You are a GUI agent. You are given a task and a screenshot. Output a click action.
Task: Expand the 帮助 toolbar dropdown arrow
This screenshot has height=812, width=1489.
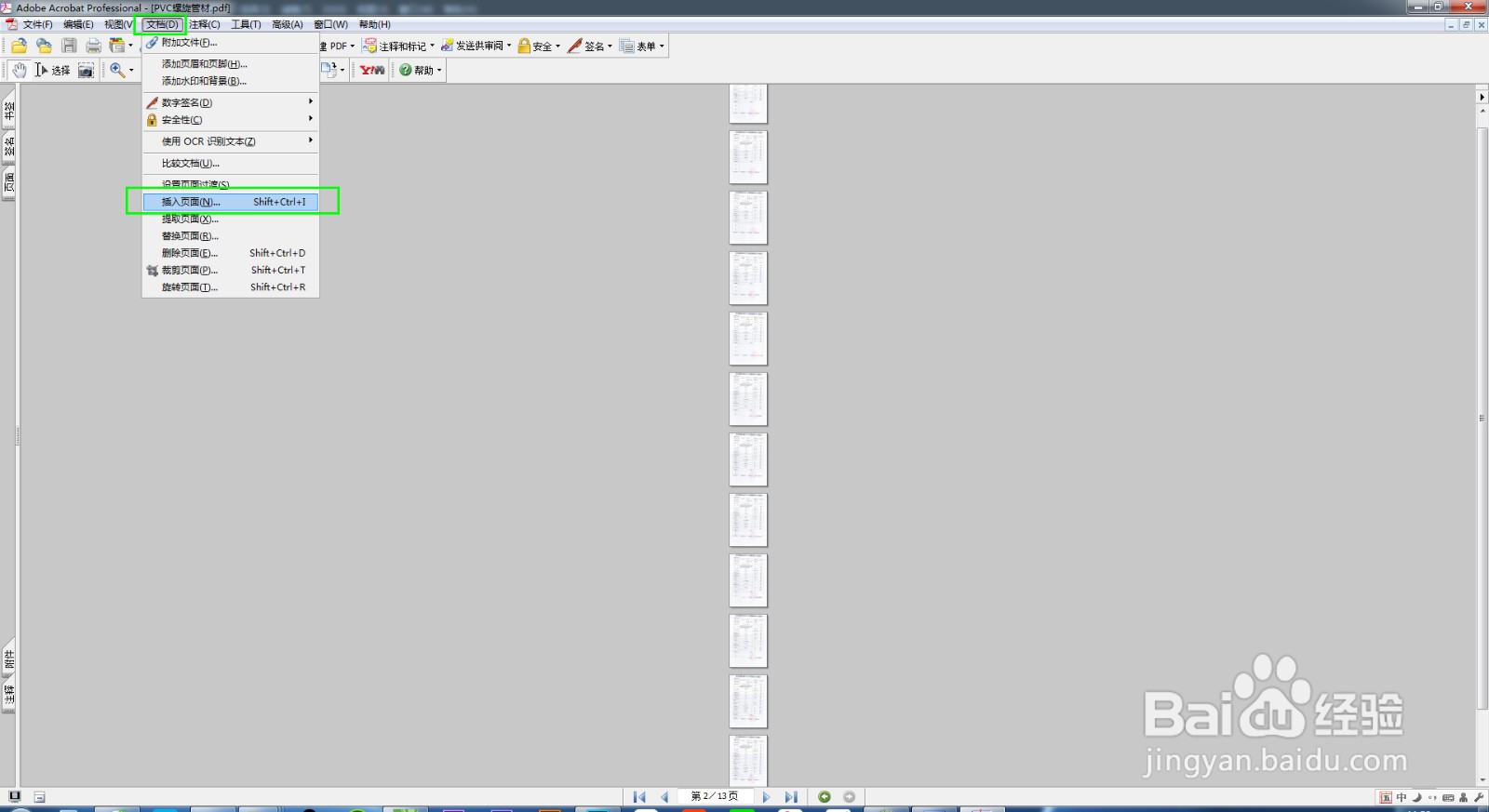coord(439,70)
